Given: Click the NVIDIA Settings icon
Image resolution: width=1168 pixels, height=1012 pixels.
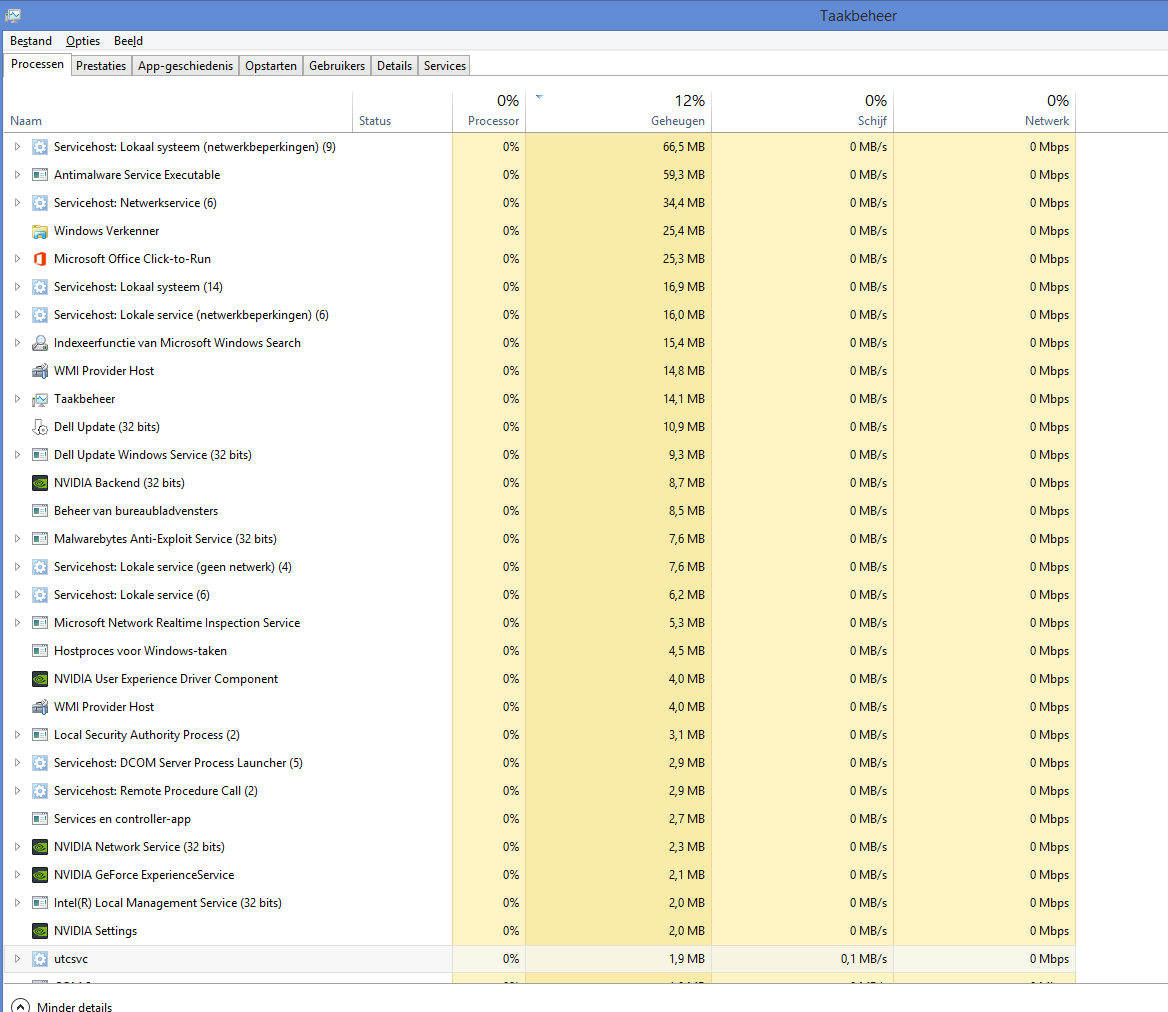Looking at the screenshot, I should (x=40, y=931).
